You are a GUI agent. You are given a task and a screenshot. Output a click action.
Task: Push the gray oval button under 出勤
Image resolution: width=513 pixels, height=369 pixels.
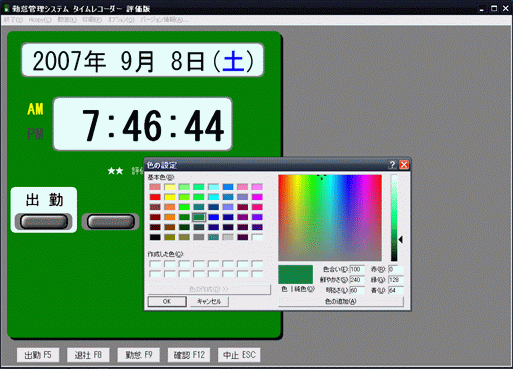[x=44, y=222]
